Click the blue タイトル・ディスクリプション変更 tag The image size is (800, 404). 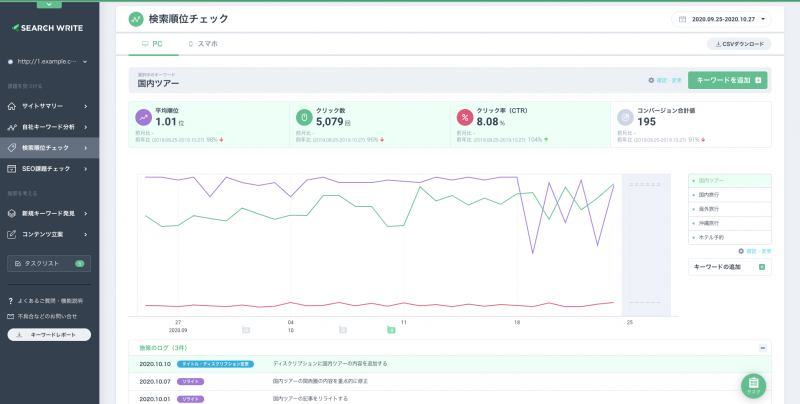[215, 364]
